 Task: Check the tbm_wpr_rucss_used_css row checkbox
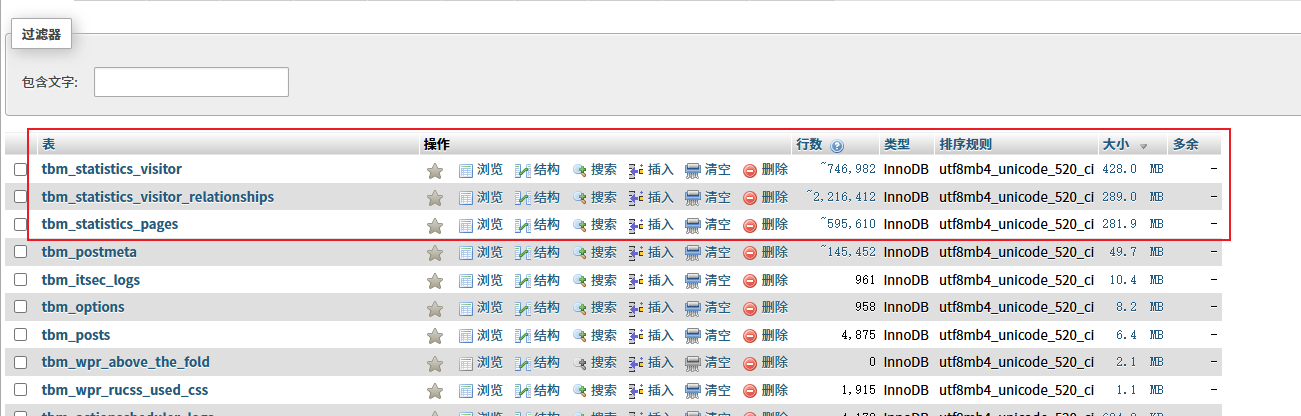[x=21, y=390]
